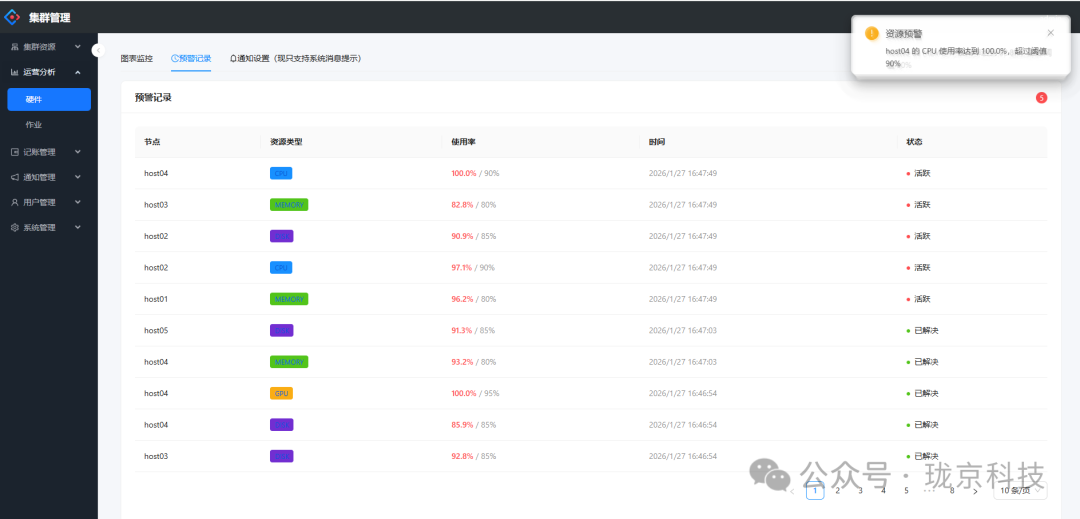The height and width of the screenshot is (519, 1080).
Task: Click the MEMORY tag in the host03 82.8% row
Action: pyautogui.click(x=289, y=205)
